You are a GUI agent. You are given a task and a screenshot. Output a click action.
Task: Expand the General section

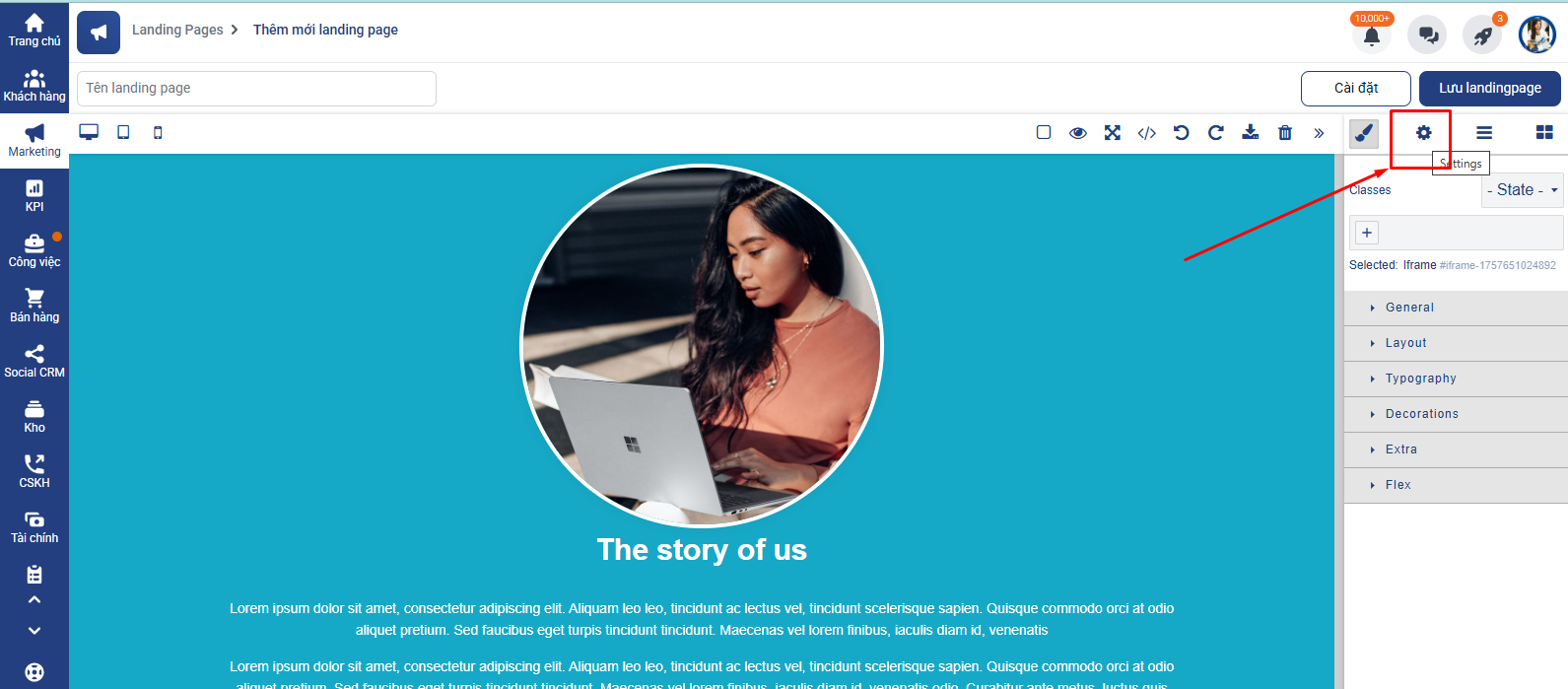point(1456,308)
